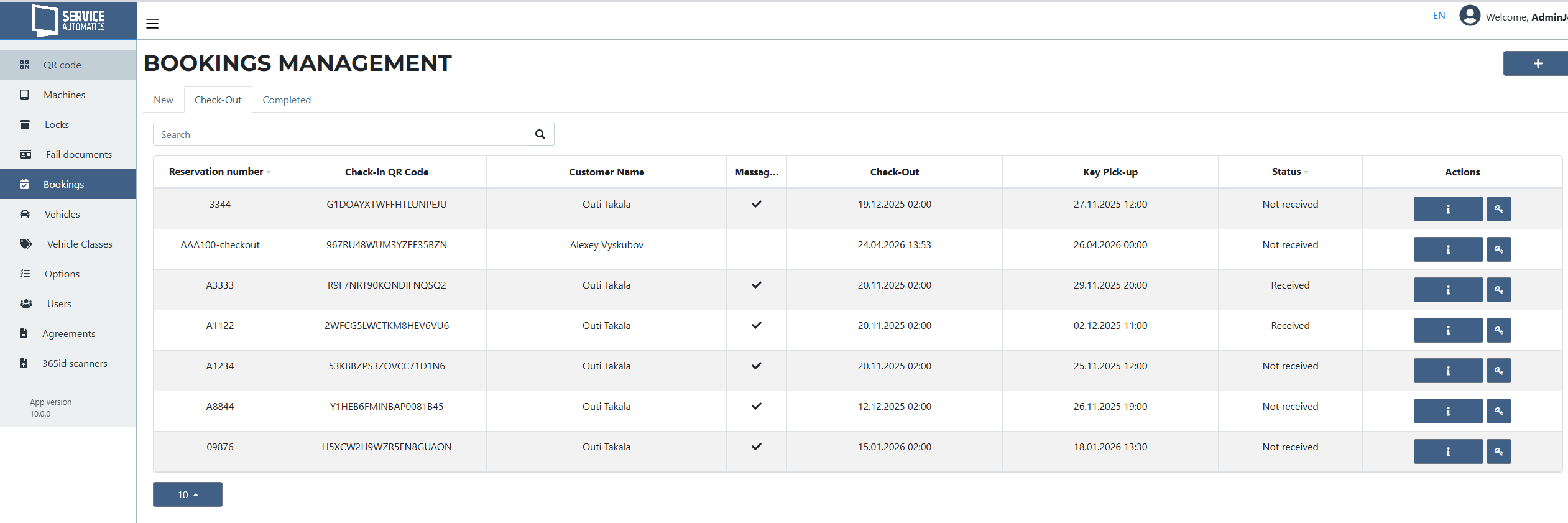The width and height of the screenshot is (1568, 523).
Task: Click key button for AAA100-checkout
Action: click(x=1498, y=249)
